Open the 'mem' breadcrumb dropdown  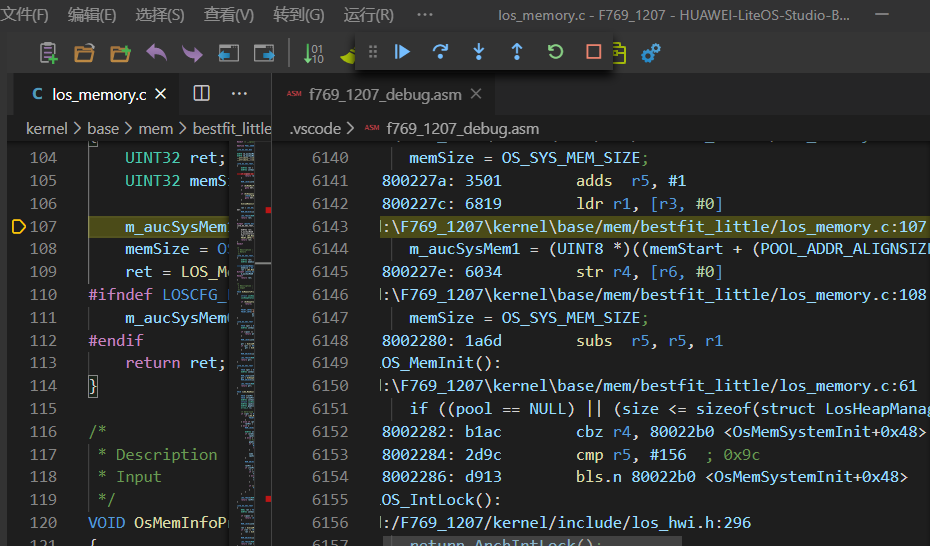155,129
